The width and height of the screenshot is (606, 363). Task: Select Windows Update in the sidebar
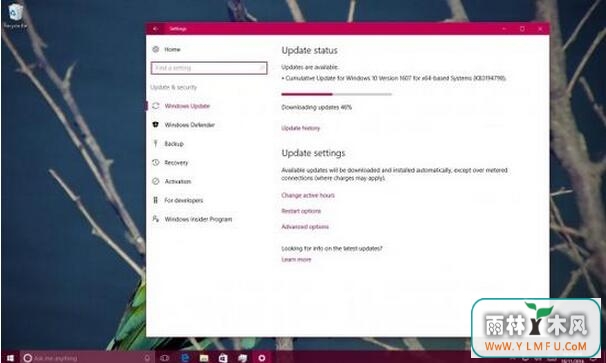[187, 106]
